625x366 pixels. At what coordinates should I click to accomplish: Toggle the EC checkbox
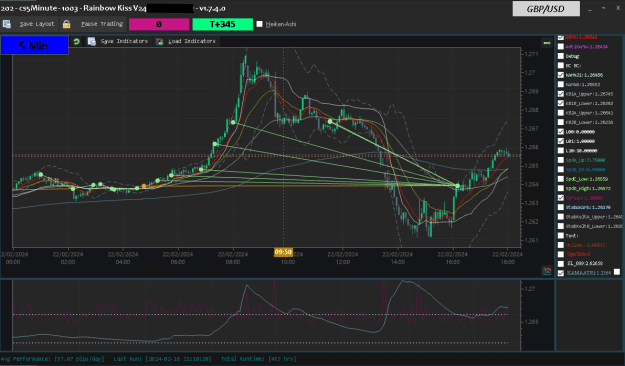[x=561, y=65]
